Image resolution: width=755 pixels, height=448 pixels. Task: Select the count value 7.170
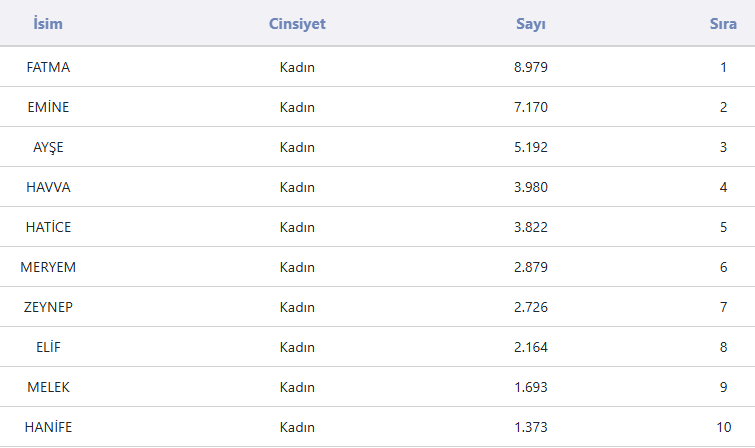[x=530, y=107]
